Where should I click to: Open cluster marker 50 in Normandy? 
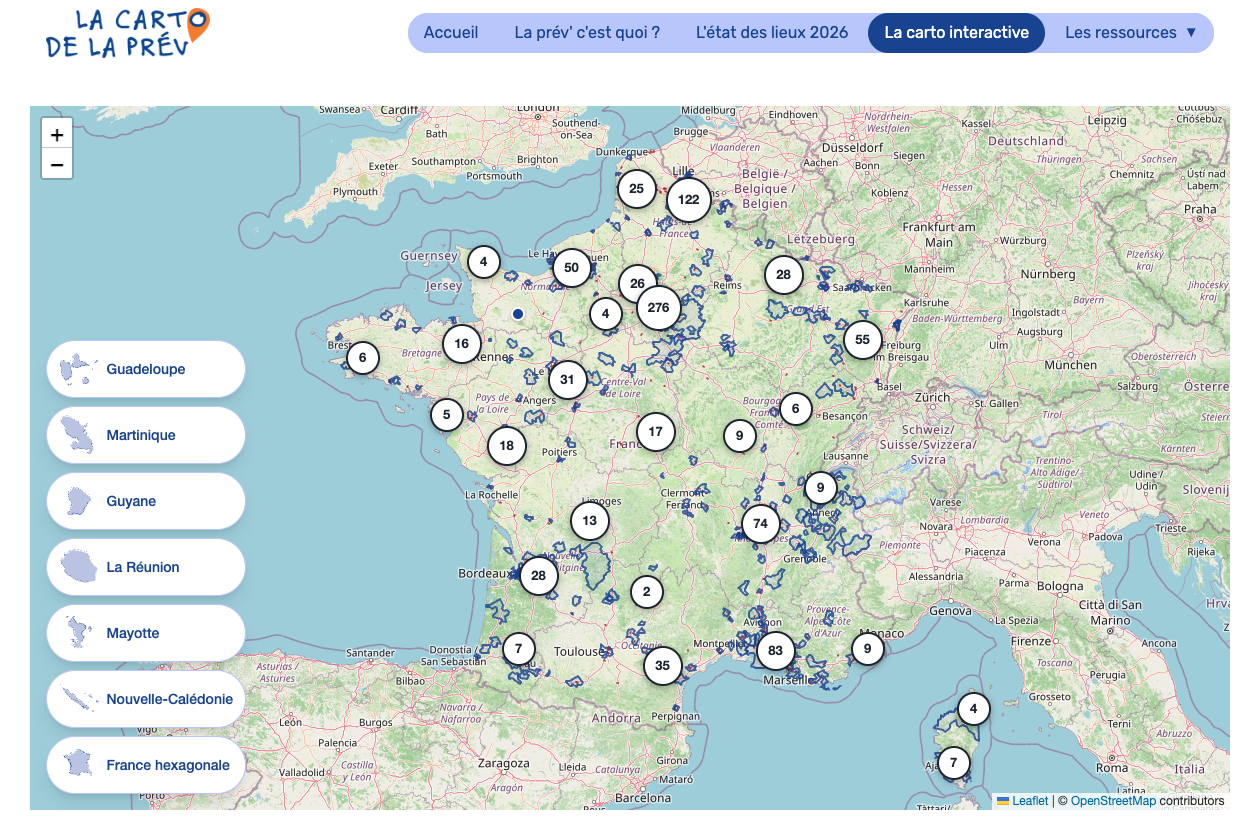pos(571,268)
